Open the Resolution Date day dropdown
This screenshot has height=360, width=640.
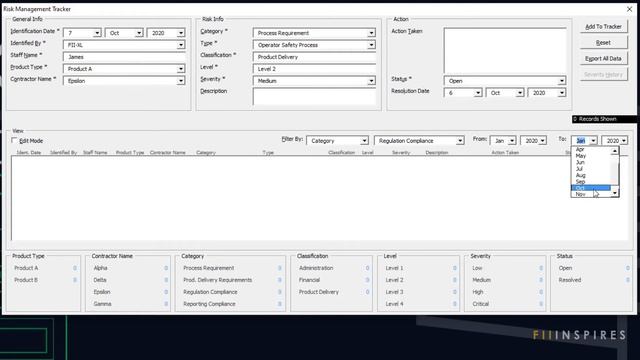[x=478, y=93]
